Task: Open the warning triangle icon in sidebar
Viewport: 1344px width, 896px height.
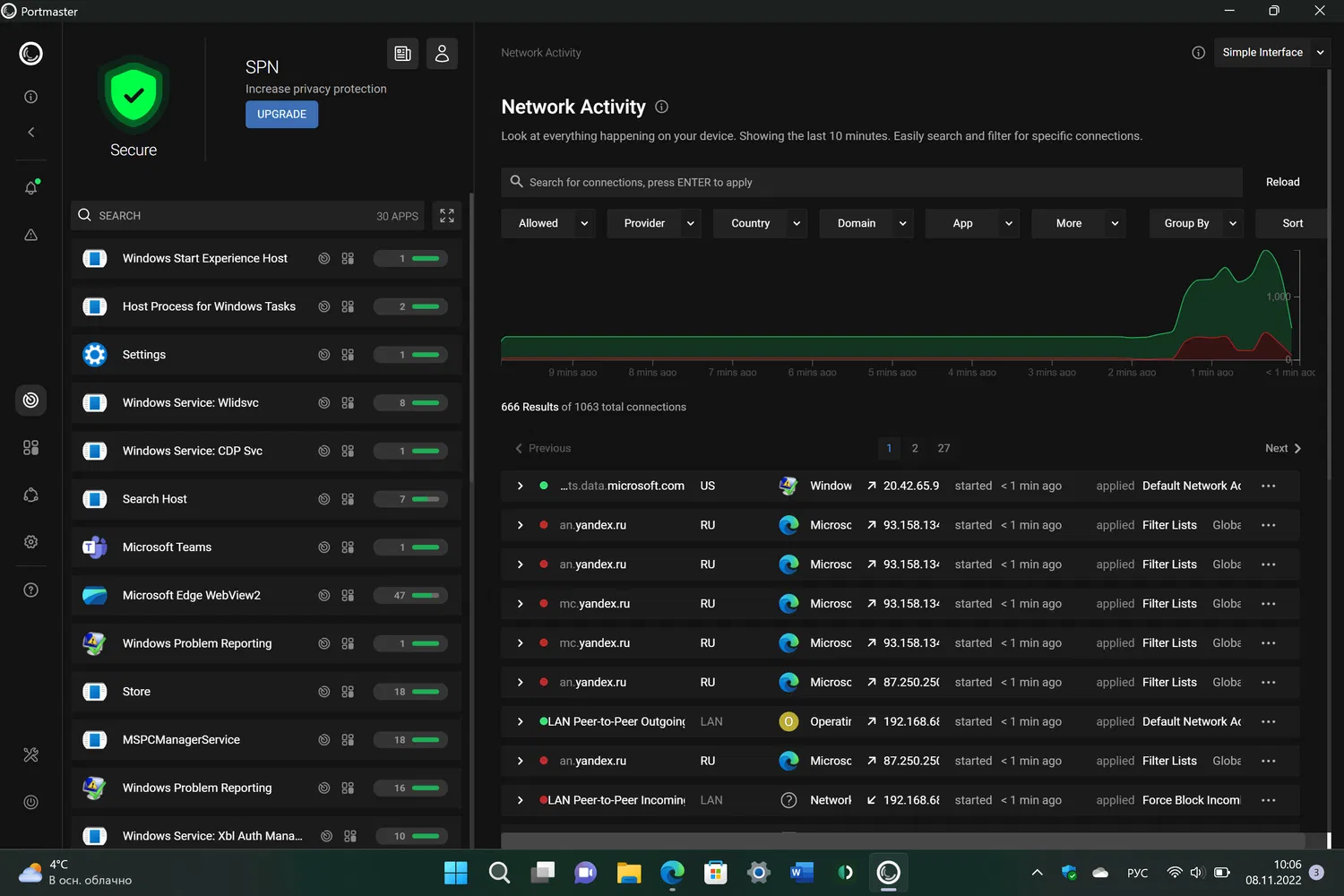Action: pyautogui.click(x=30, y=235)
